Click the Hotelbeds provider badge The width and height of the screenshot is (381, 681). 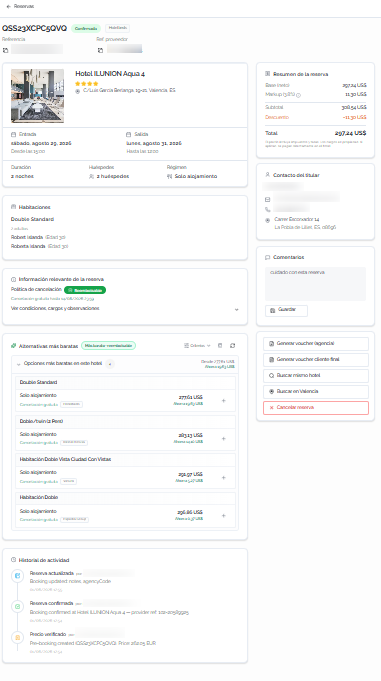pos(117,28)
